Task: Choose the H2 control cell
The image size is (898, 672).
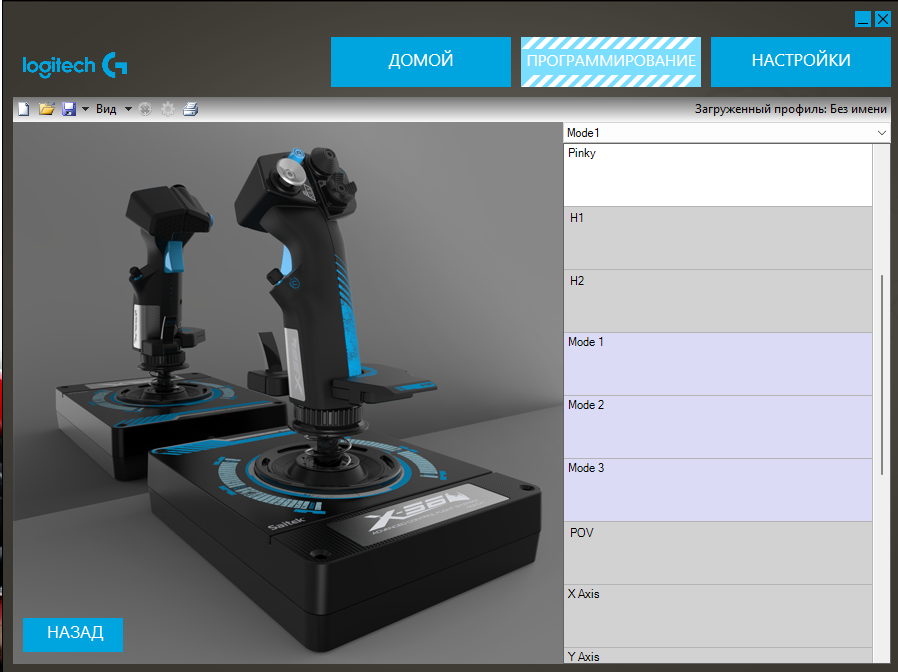Action: pos(718,301)
